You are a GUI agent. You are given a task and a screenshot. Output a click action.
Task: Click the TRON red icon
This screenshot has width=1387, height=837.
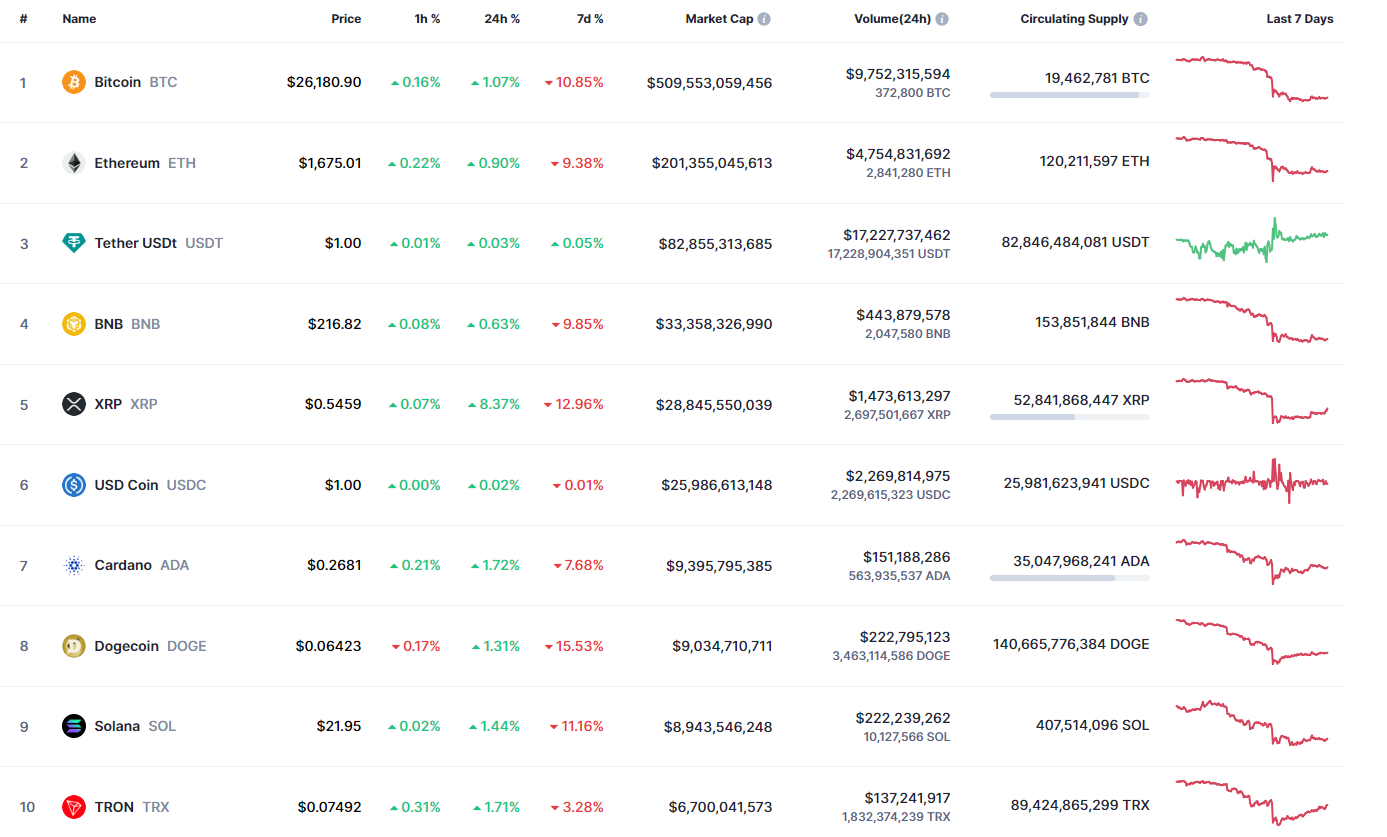click(x=74, y=806)
